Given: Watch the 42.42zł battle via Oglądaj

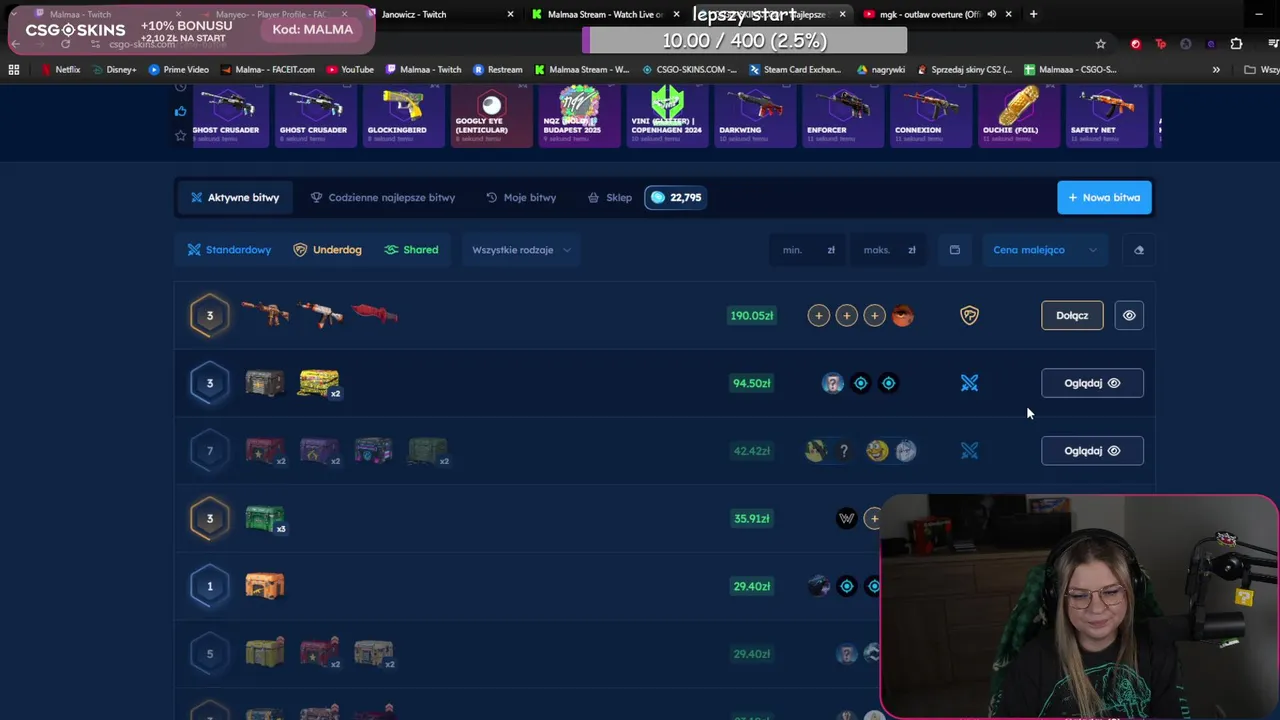Looking at the screenshot, I should point(1092,451).
